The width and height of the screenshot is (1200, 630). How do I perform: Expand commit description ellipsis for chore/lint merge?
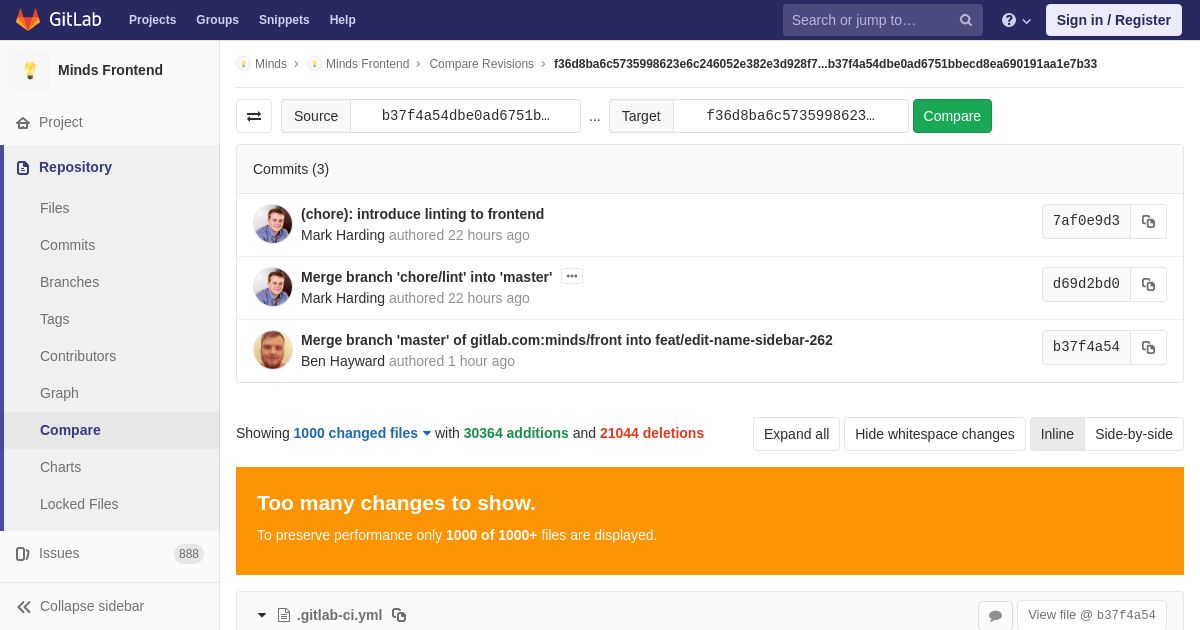572,276
